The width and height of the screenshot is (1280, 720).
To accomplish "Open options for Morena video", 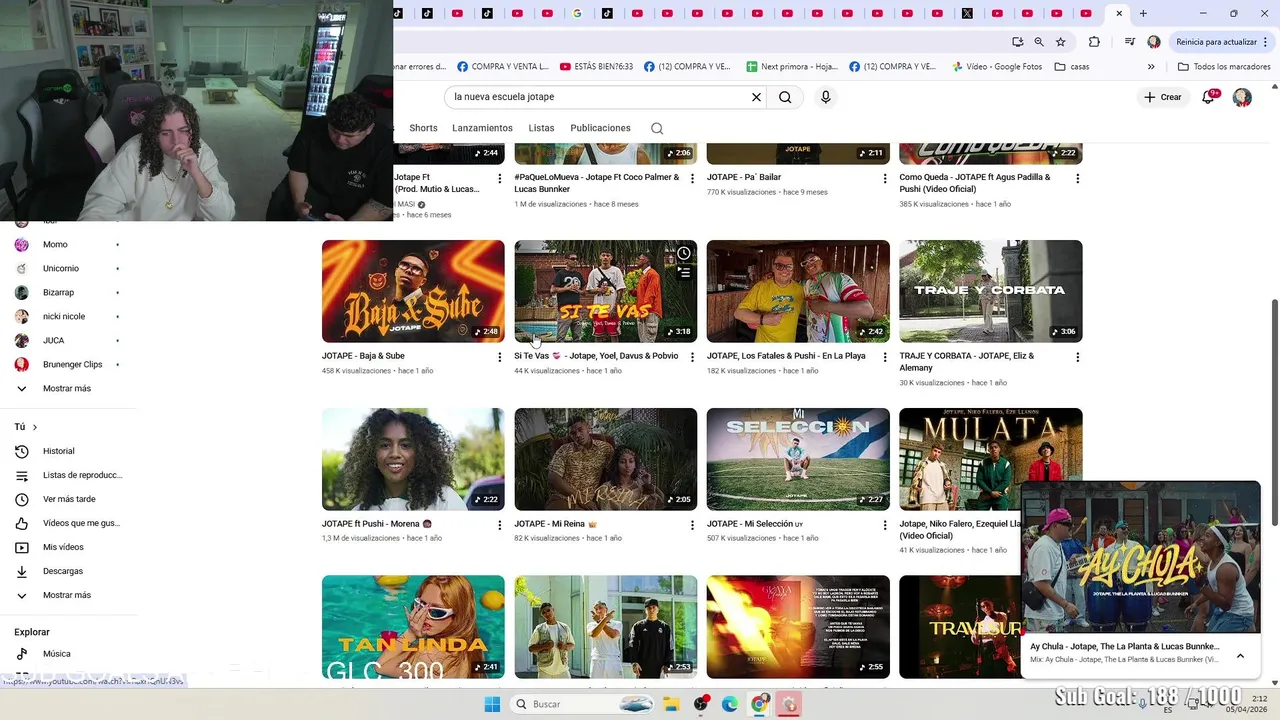I will click(x=499, y=525).
